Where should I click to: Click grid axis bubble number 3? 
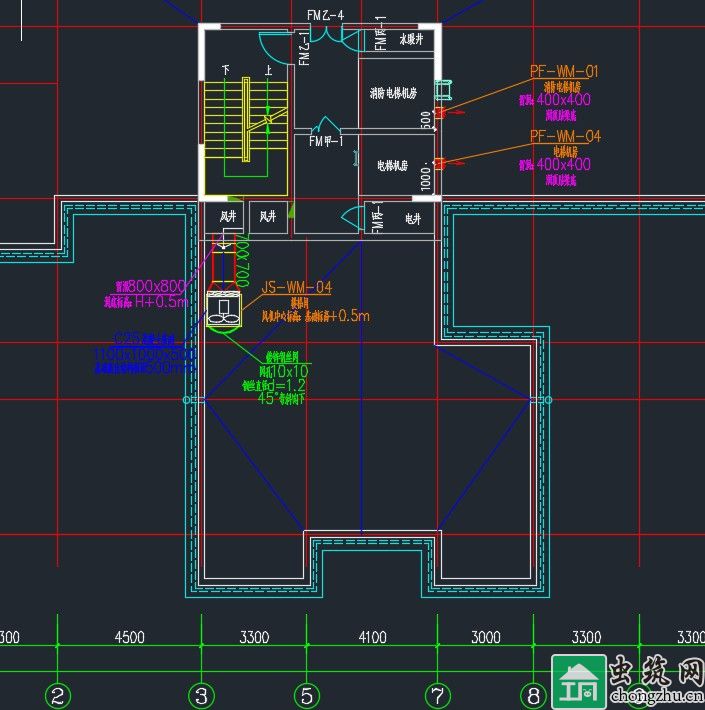[x=203, y=695]
